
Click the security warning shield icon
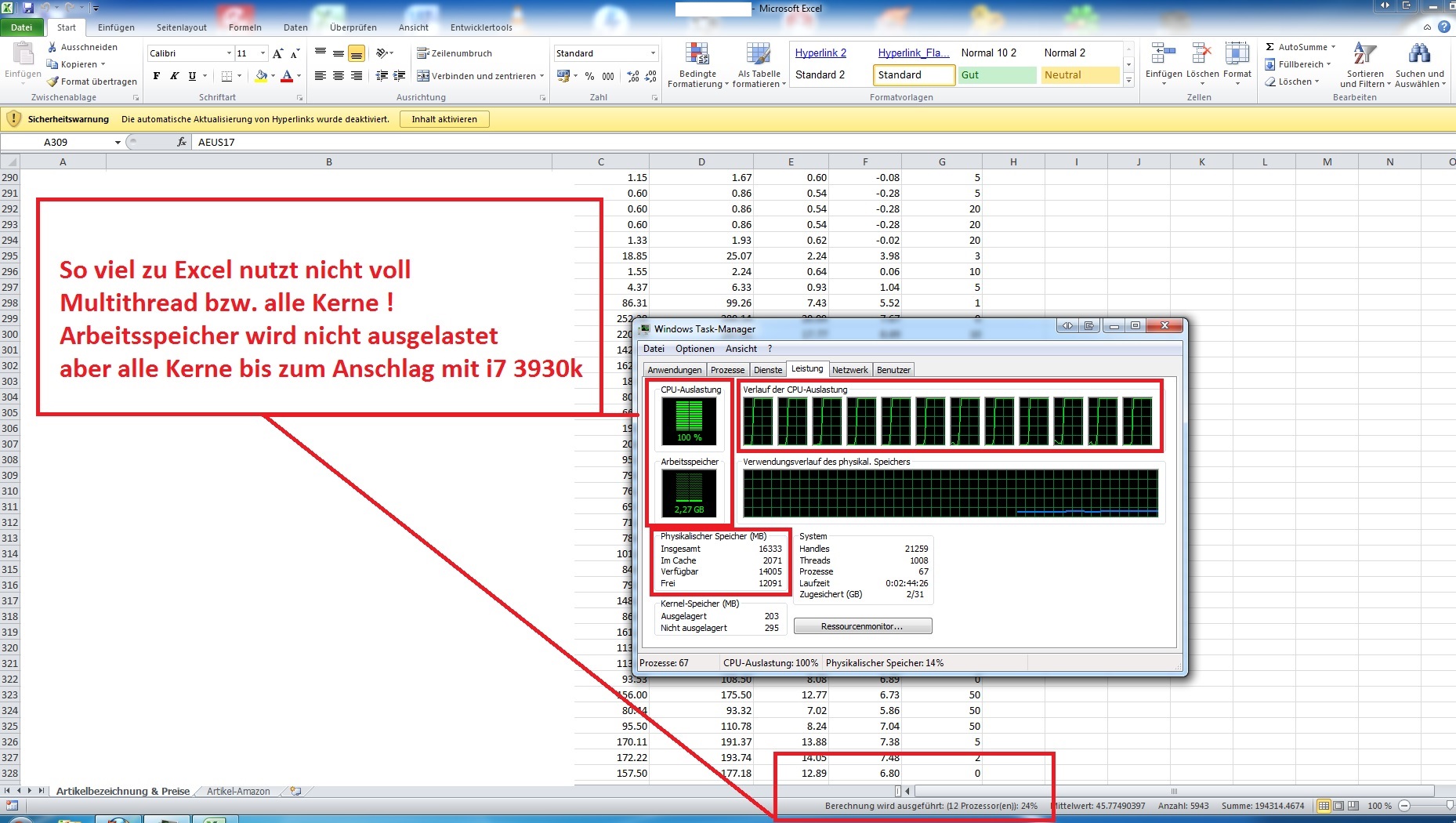[x=13, y=119]
